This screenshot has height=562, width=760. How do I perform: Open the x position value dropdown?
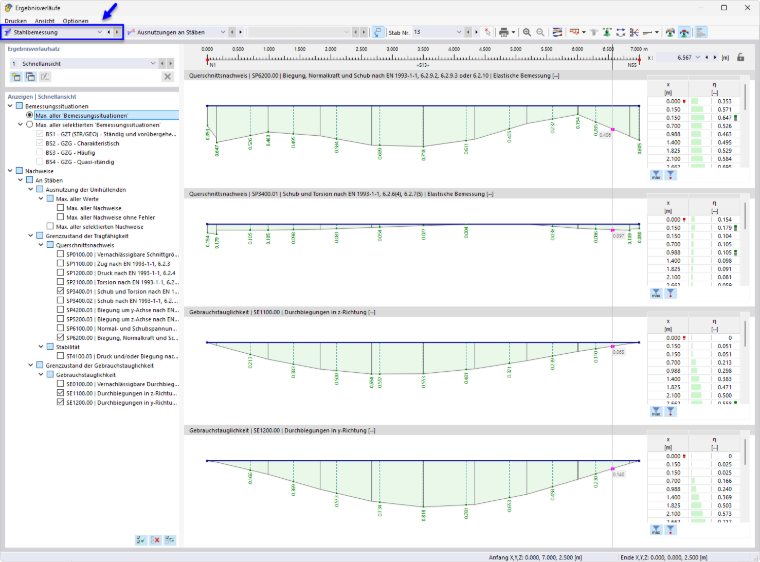[697, 57]
